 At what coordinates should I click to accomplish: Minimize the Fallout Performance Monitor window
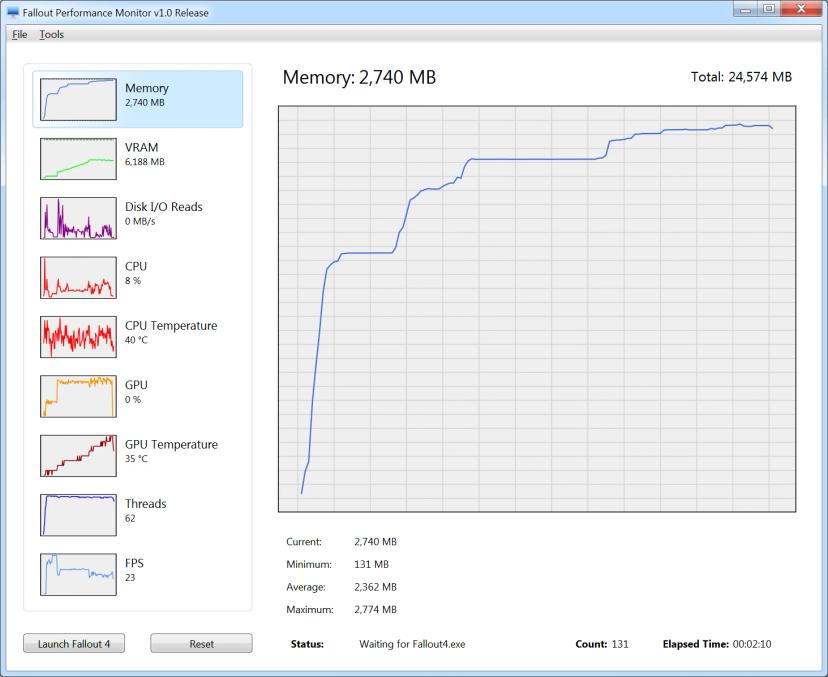tap(746, 9)
